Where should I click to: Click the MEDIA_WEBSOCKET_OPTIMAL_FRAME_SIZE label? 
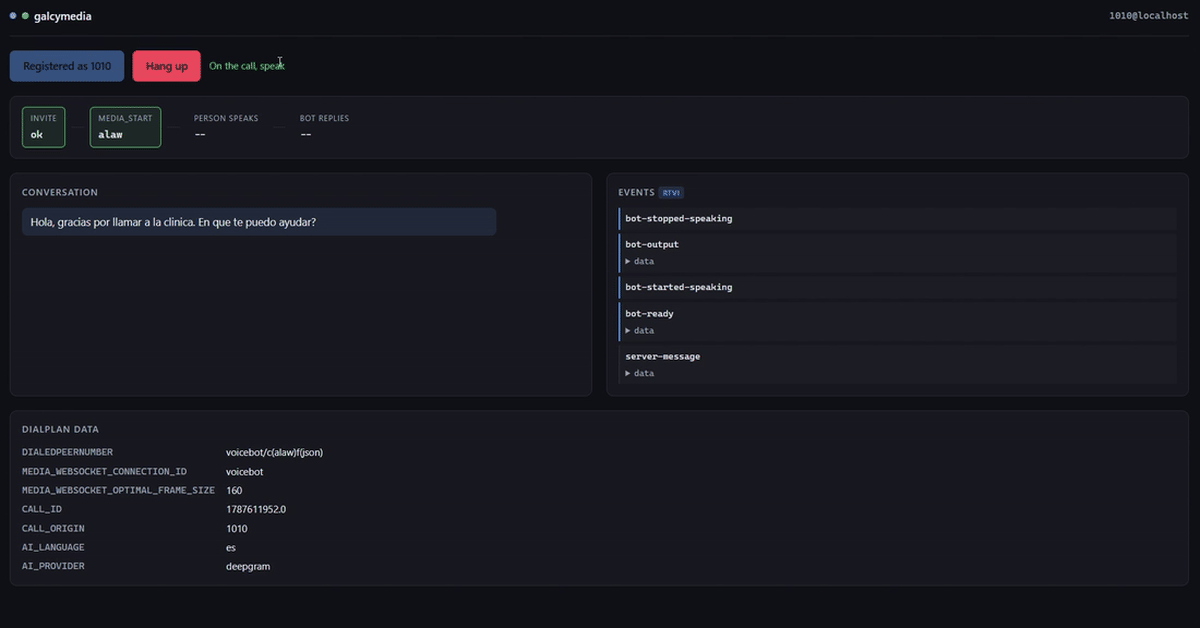[x=118, y=490]
